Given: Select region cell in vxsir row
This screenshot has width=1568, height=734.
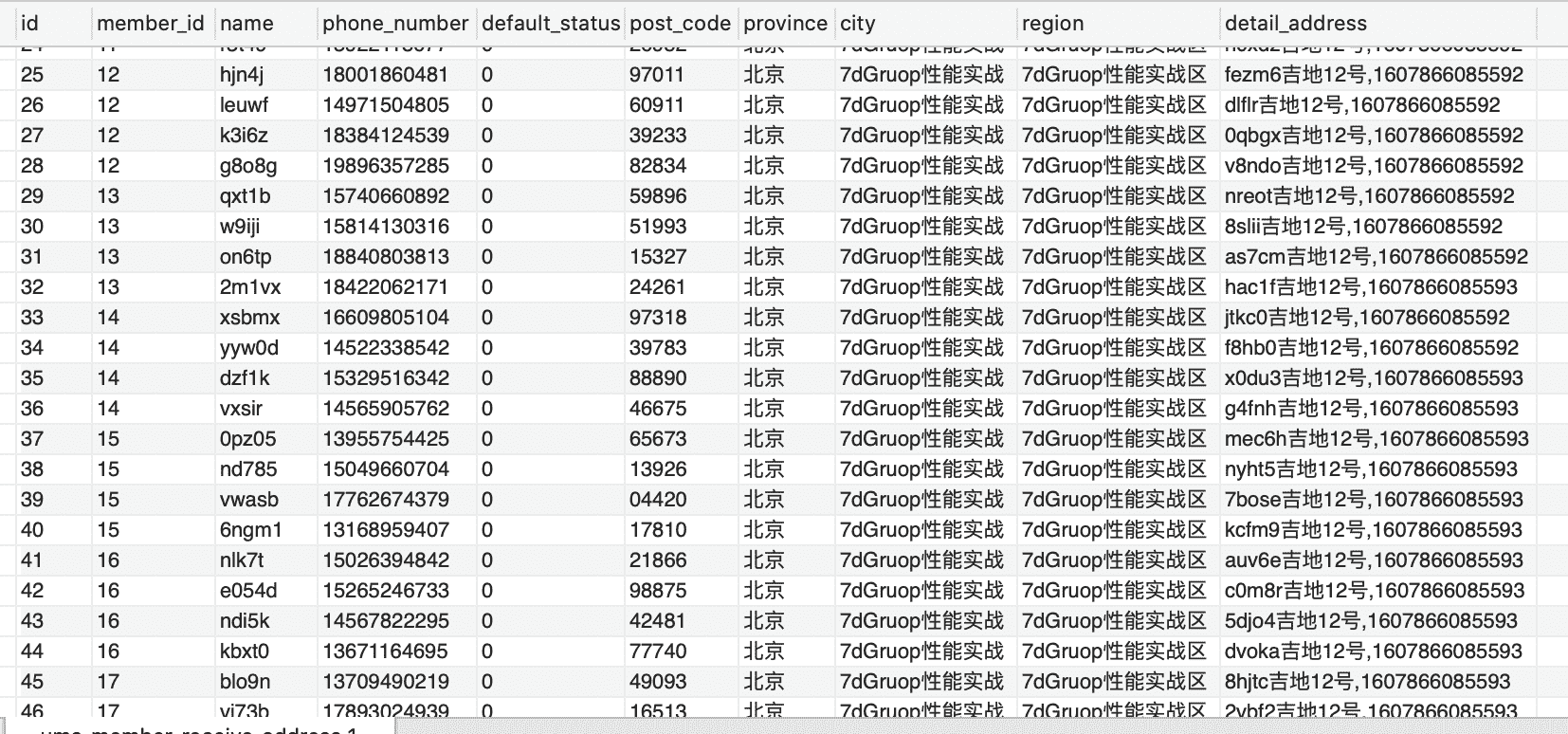Looking at the screenshot, I should point(1114,409).
